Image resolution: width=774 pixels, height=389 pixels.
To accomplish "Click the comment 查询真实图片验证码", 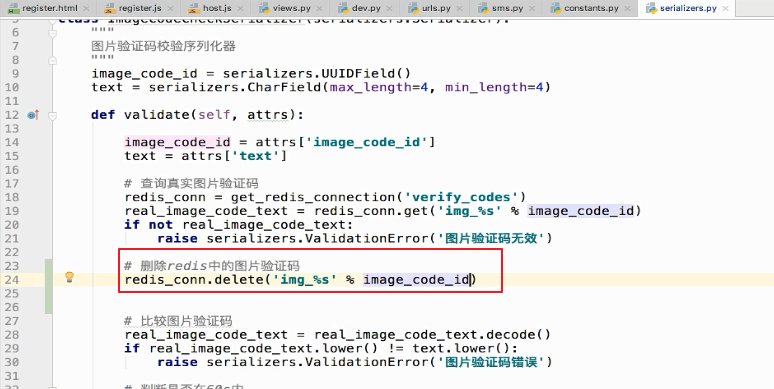I will [192, 184].
